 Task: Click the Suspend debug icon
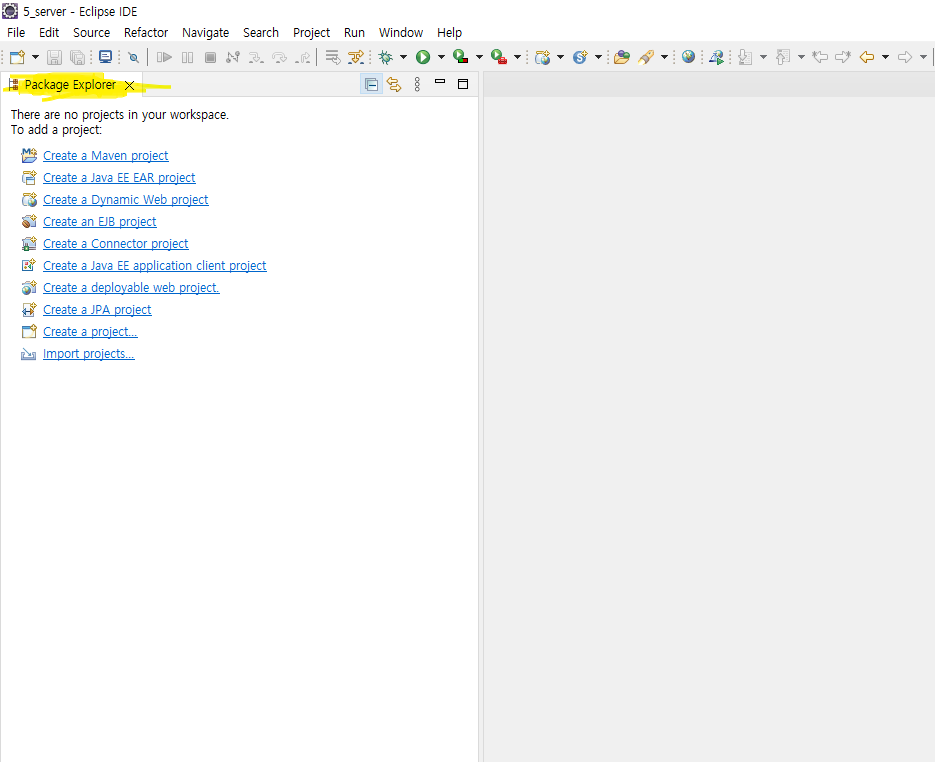coord(187,57)
